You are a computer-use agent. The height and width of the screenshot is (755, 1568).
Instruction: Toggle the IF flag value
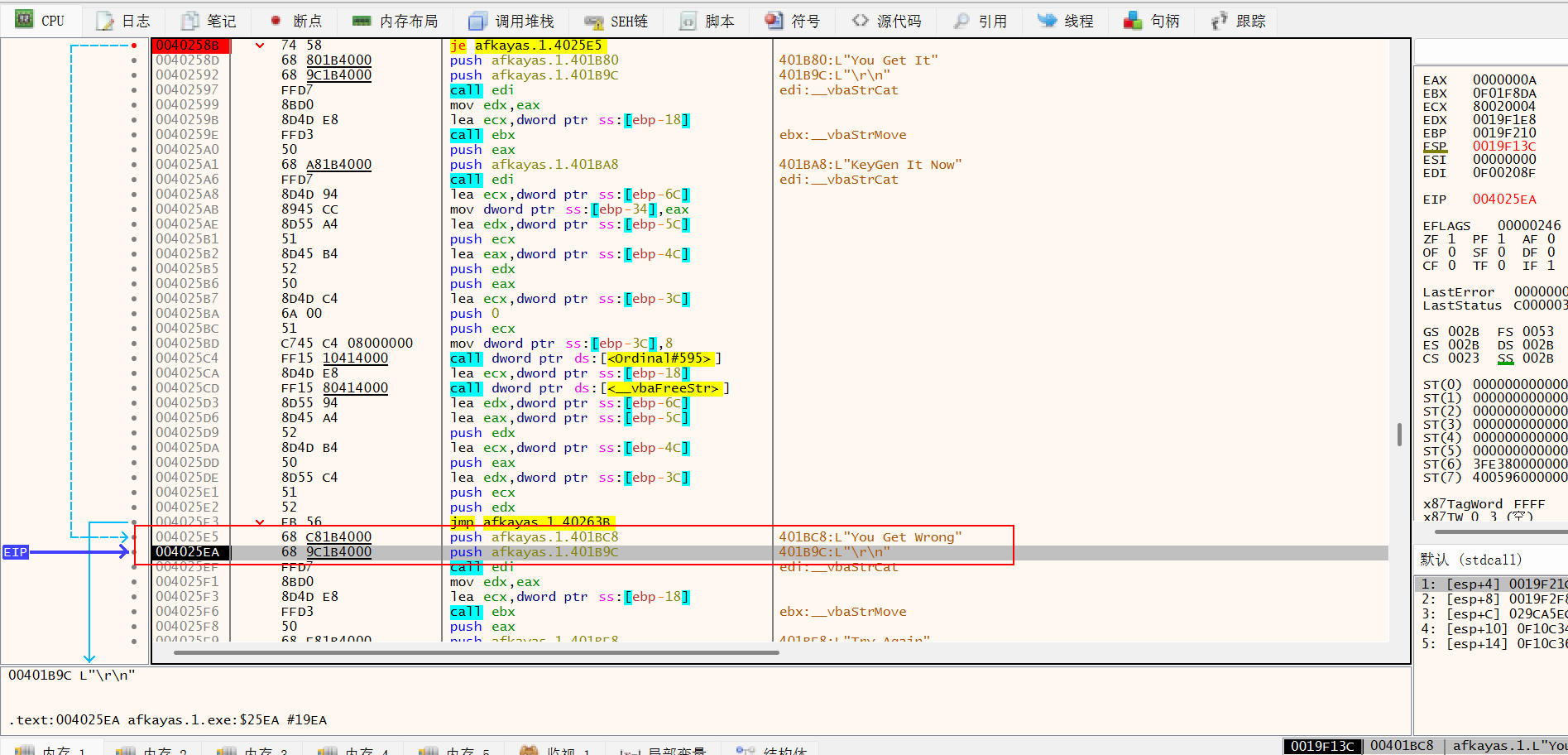pos(1551,265)
